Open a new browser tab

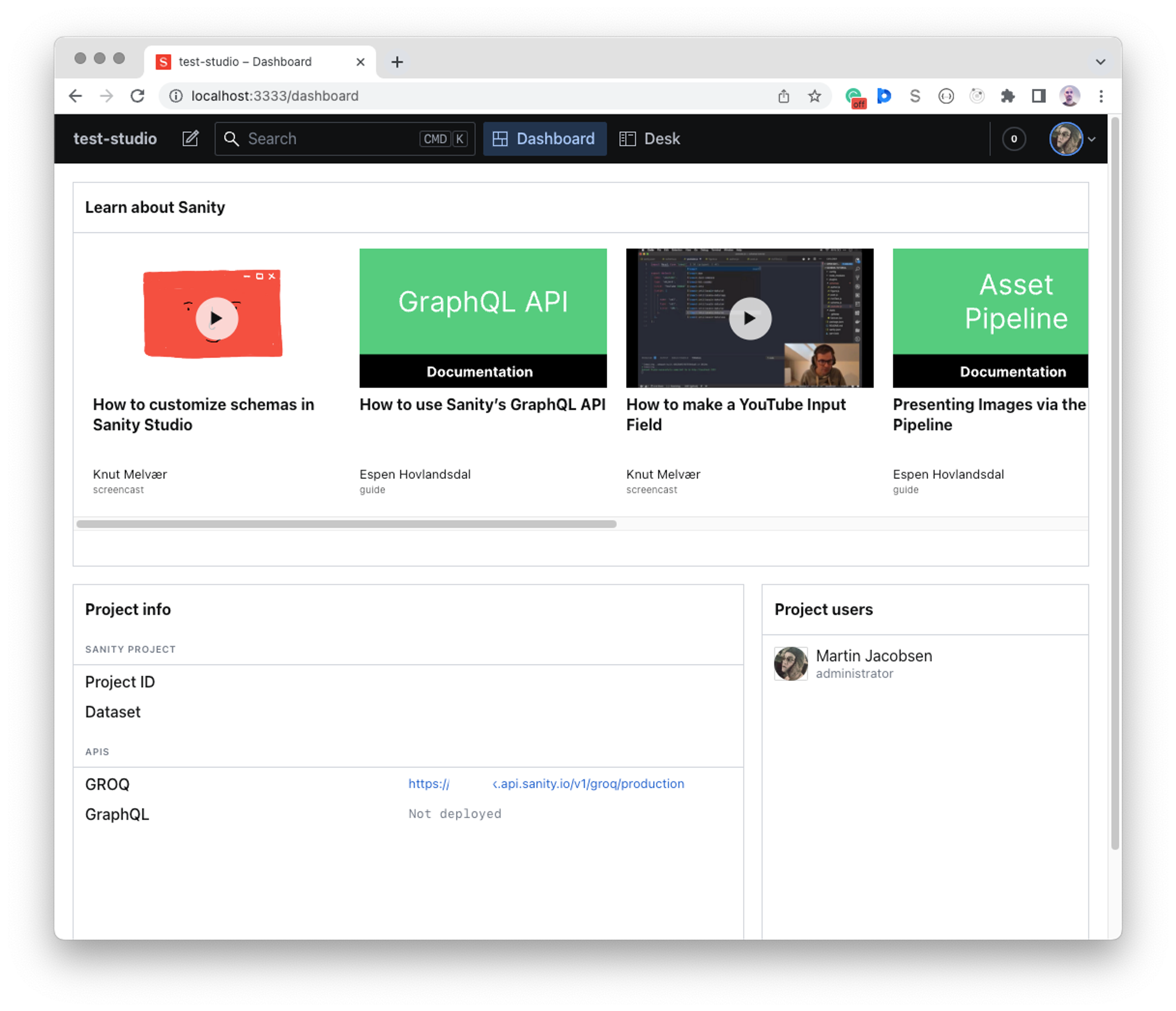[397, 61]
